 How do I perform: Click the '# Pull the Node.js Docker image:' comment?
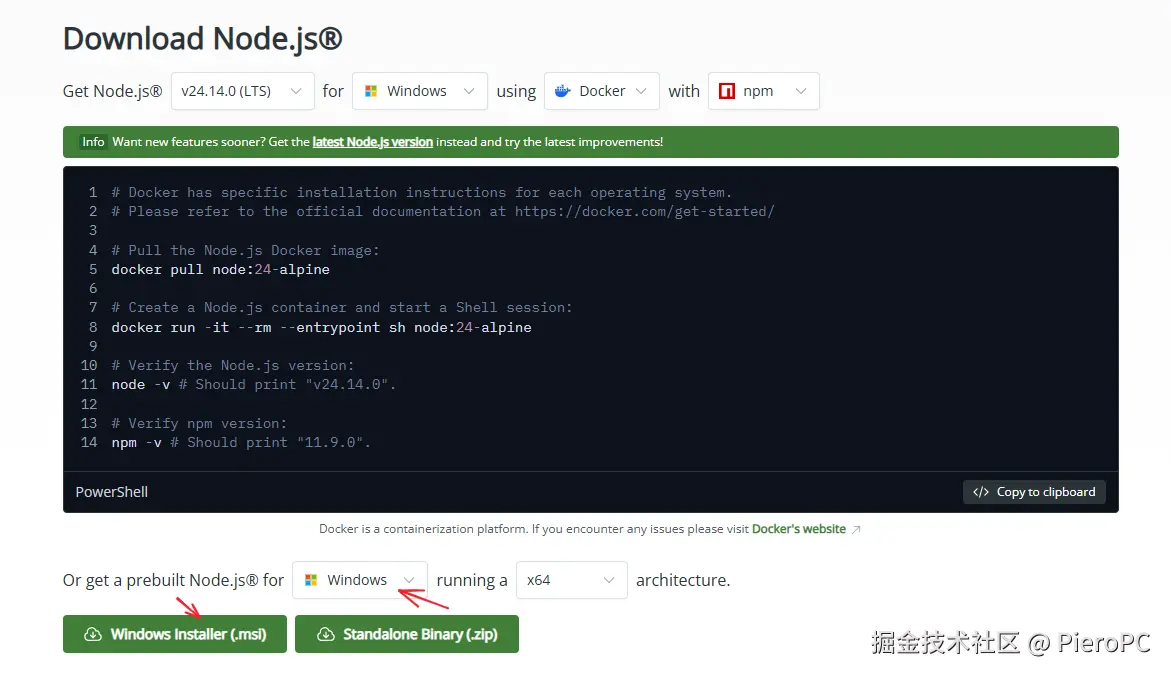(x=245, y=250)
